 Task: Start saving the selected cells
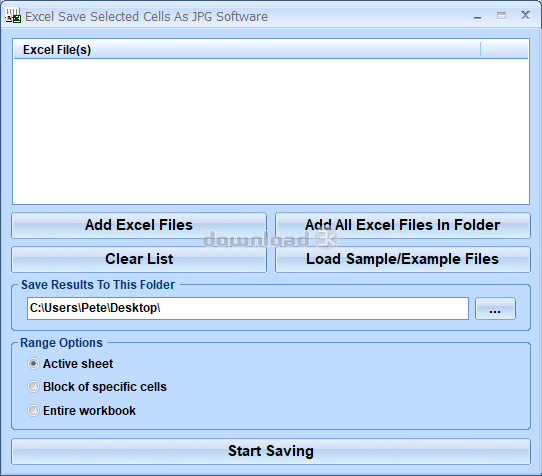tap(271, 451)
